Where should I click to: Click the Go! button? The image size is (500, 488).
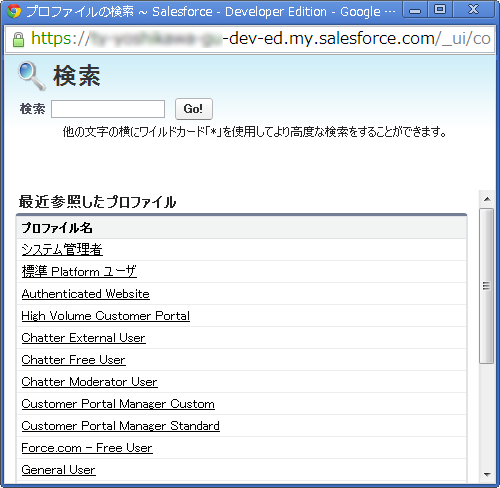click(x=194, y=109)
